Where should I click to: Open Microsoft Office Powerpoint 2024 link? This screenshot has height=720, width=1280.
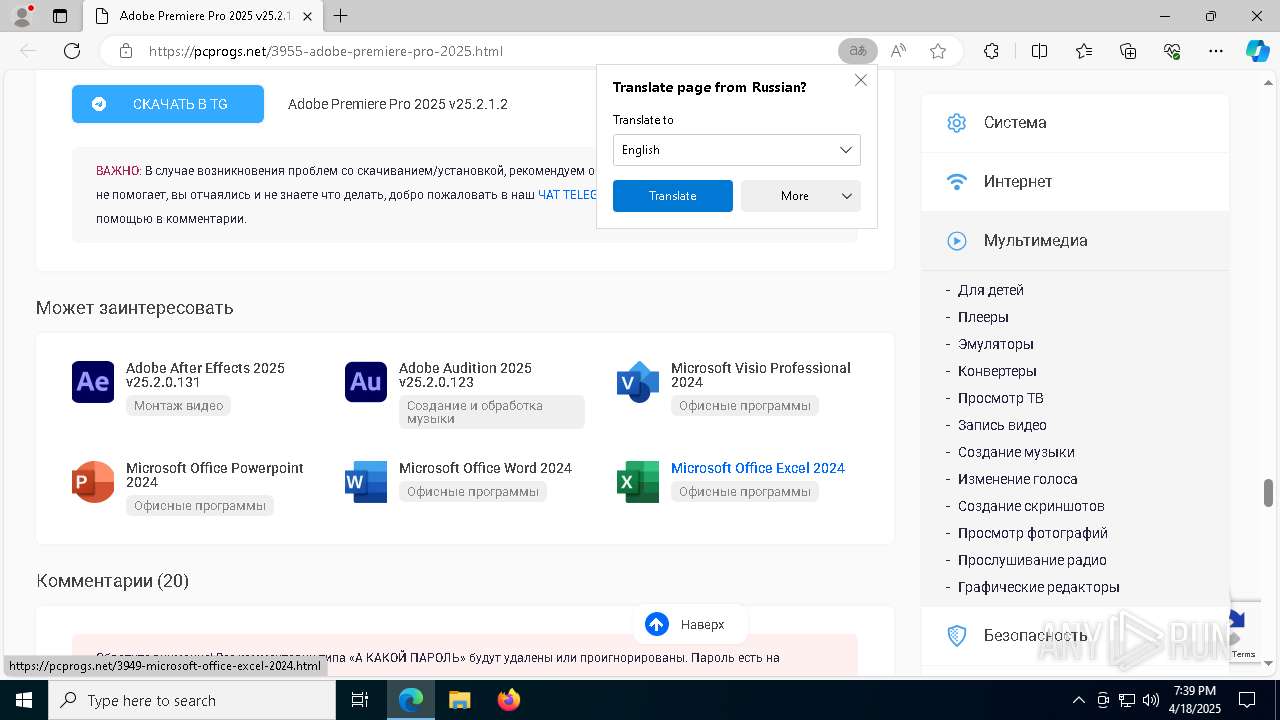(x=214, y=475)
